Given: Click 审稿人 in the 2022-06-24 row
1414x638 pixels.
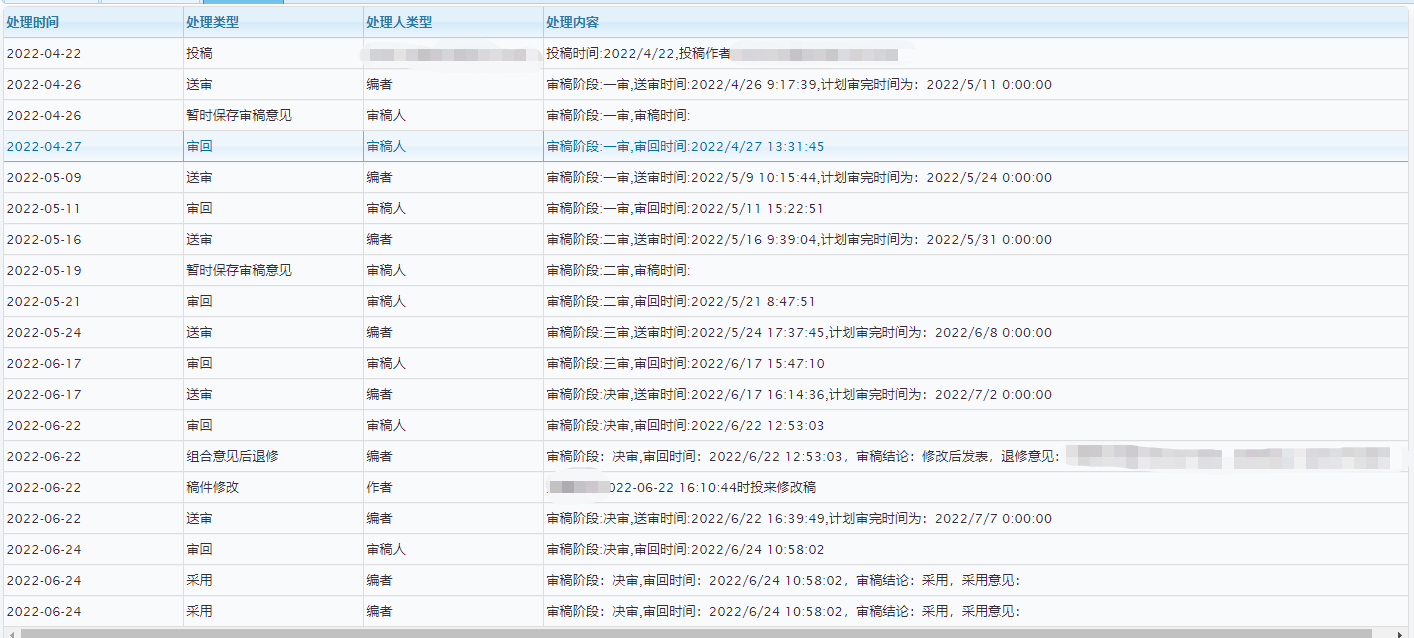Looking at the screenshot, I should point(386,550).
